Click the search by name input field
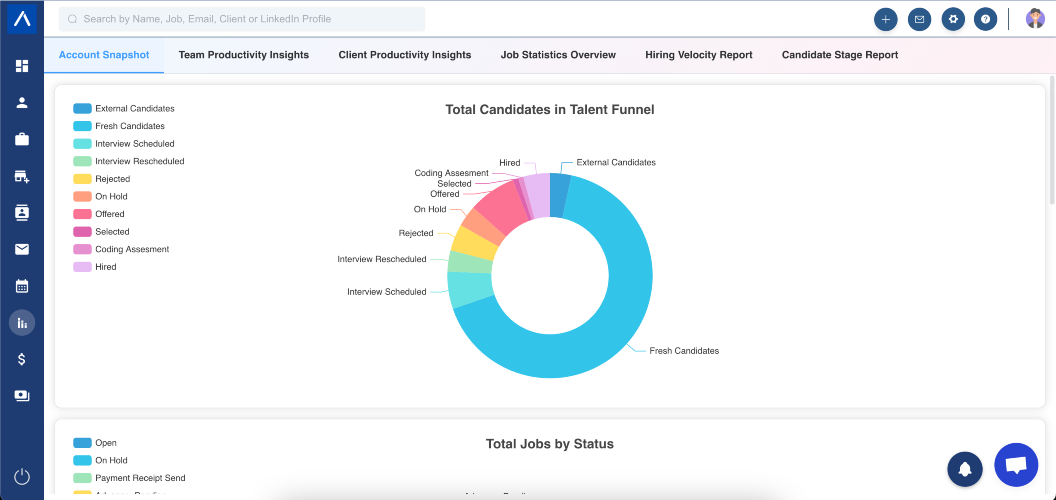This screenshot has width=1056, height=500. (x=242, y=20)
